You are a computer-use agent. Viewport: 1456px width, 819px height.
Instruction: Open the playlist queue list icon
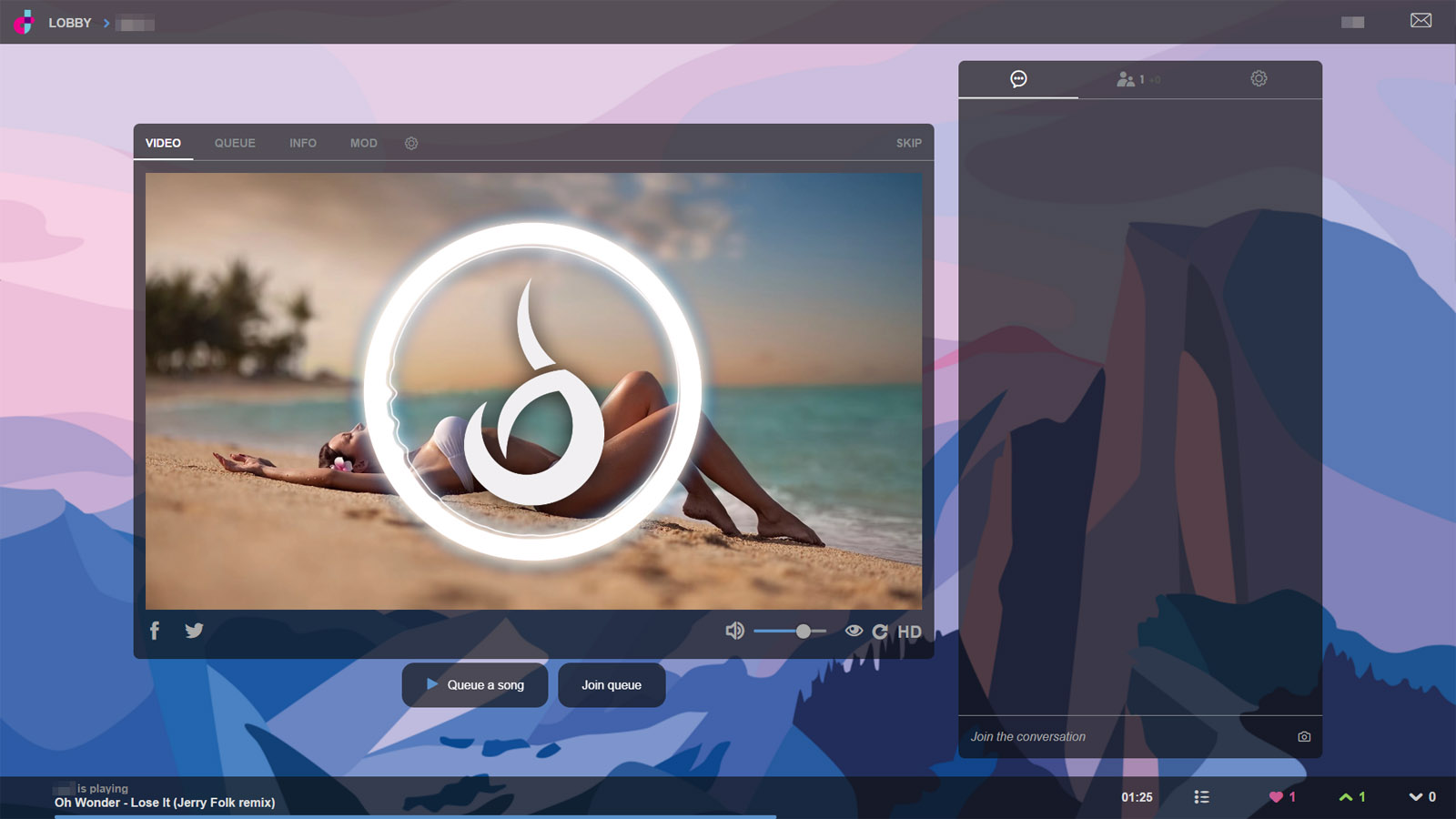tap(1201, 797)
